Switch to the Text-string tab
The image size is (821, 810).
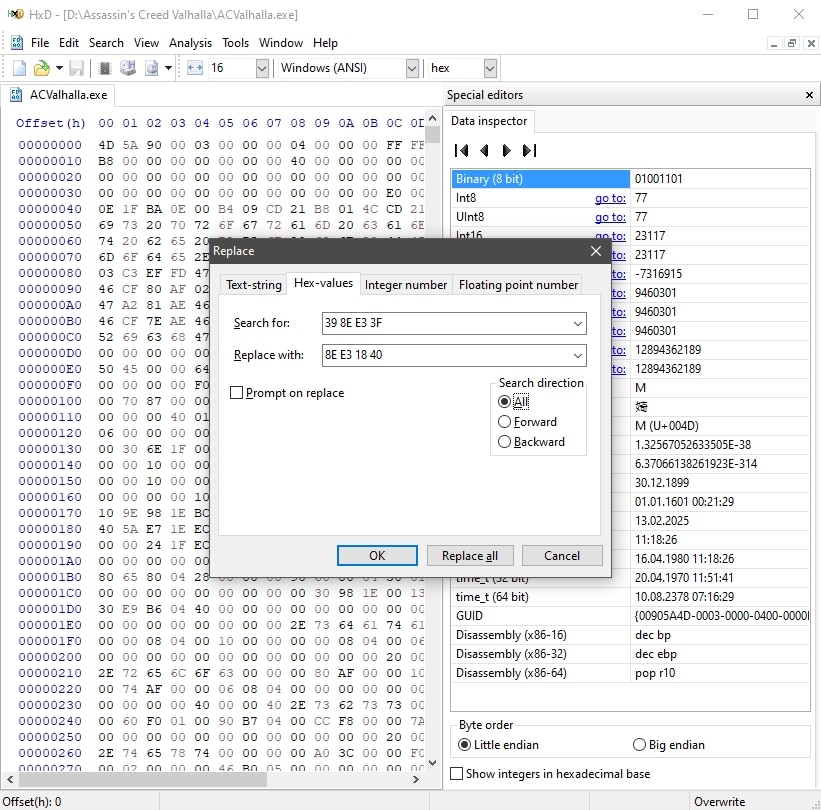(253, 285)
